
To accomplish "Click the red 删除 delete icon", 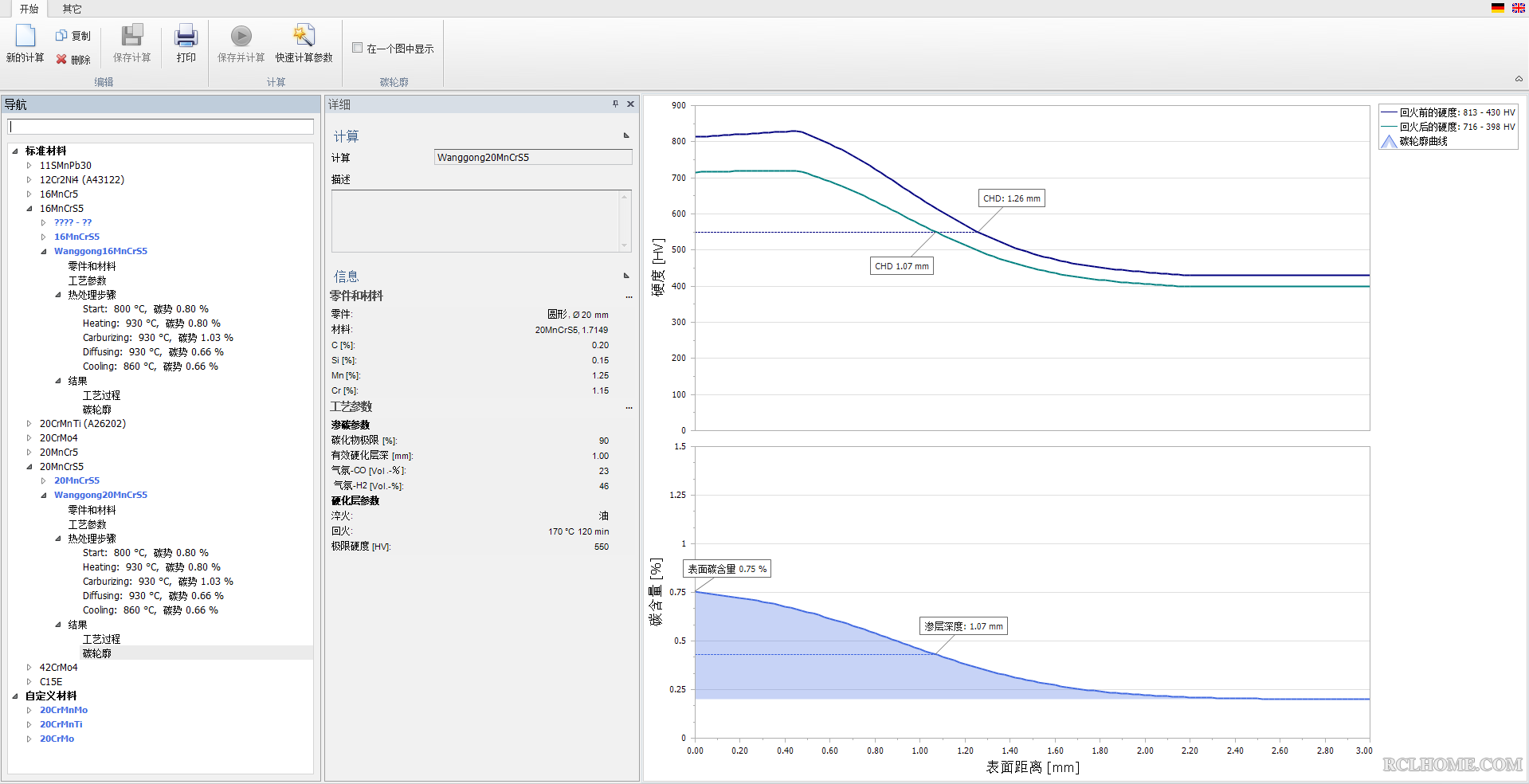I will [61, 60].
